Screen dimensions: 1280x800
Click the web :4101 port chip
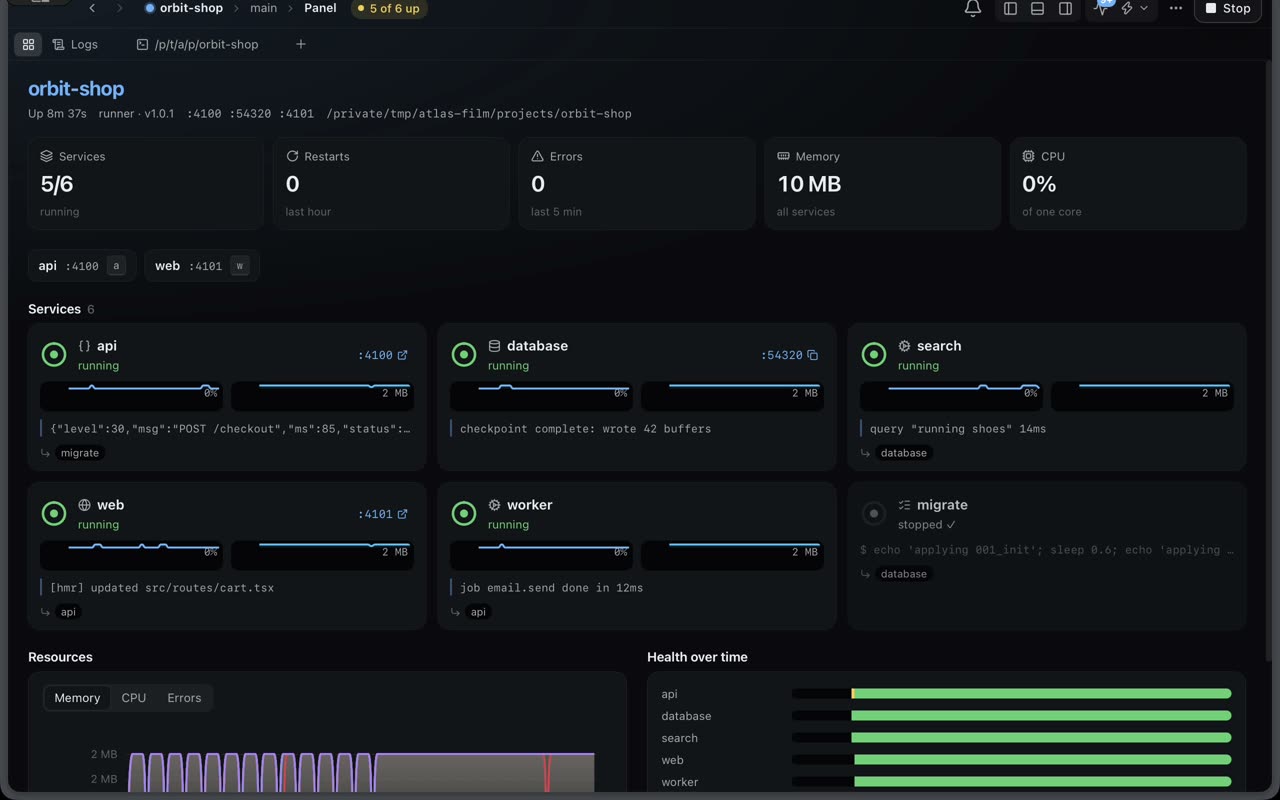pyautogui.click(x=202, y=266)
